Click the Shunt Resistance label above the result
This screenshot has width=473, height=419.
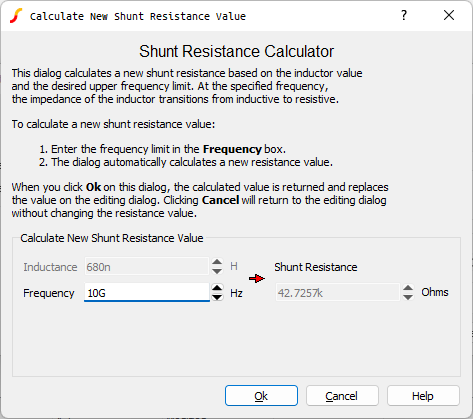point(316,267)
